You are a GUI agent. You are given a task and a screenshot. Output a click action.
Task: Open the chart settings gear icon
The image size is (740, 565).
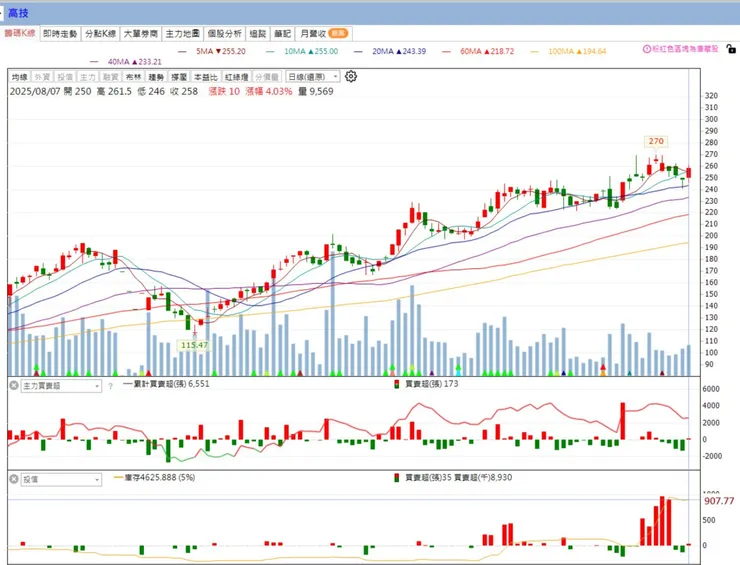click(351, 76)
